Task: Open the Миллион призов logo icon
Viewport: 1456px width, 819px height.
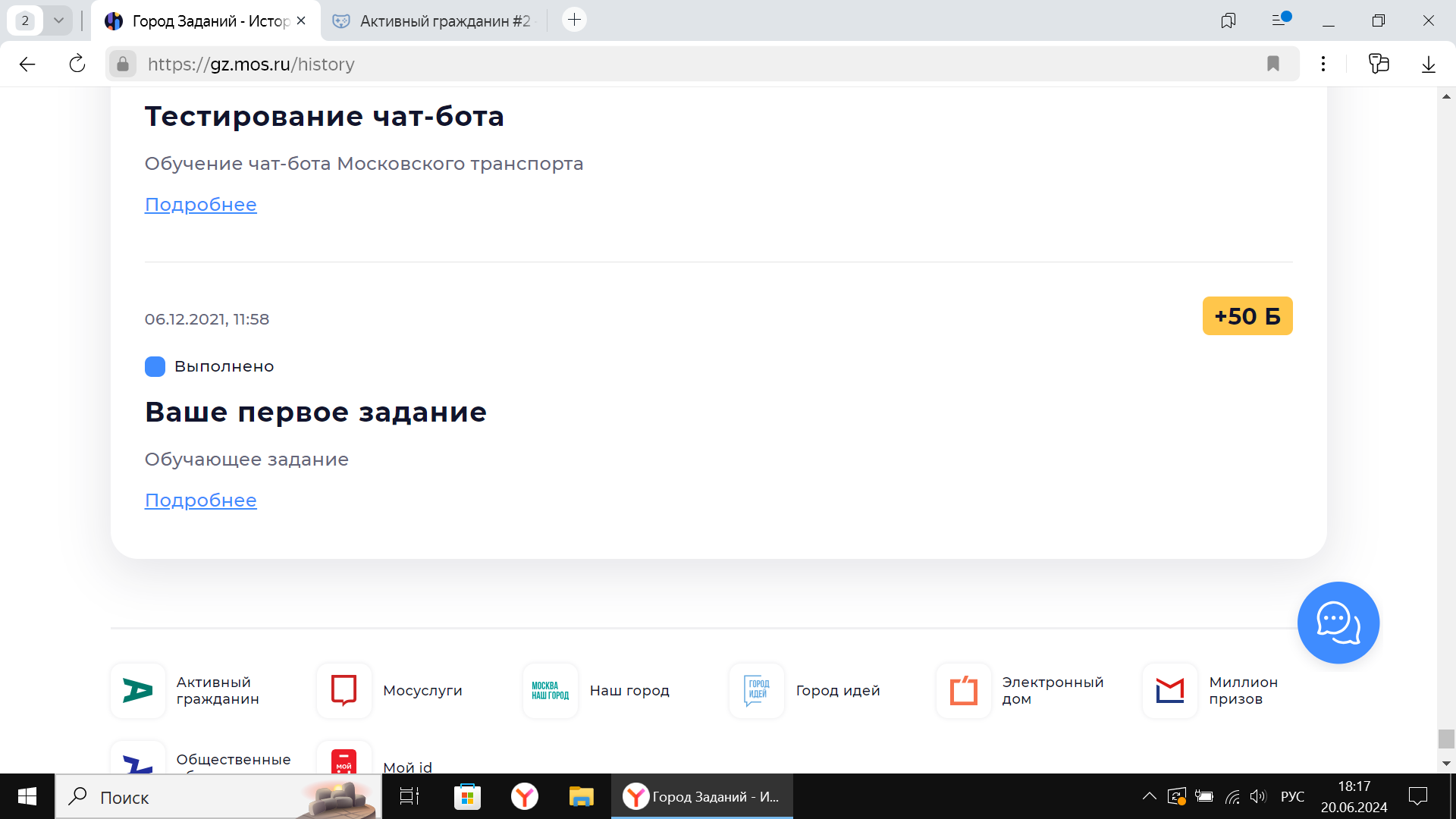Action: (x=1170, y=691)
